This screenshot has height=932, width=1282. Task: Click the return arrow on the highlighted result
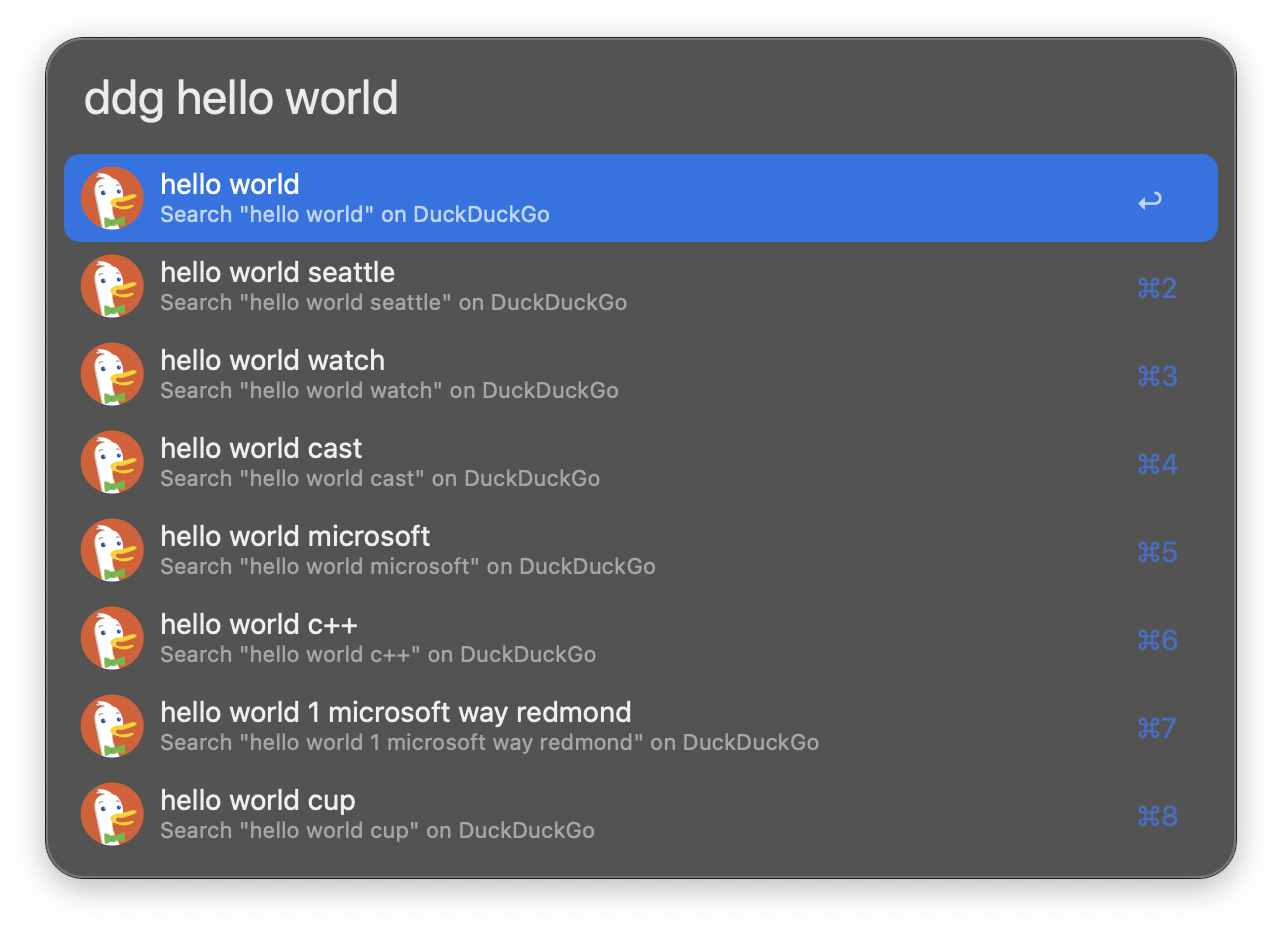(x=1149, y=200)
